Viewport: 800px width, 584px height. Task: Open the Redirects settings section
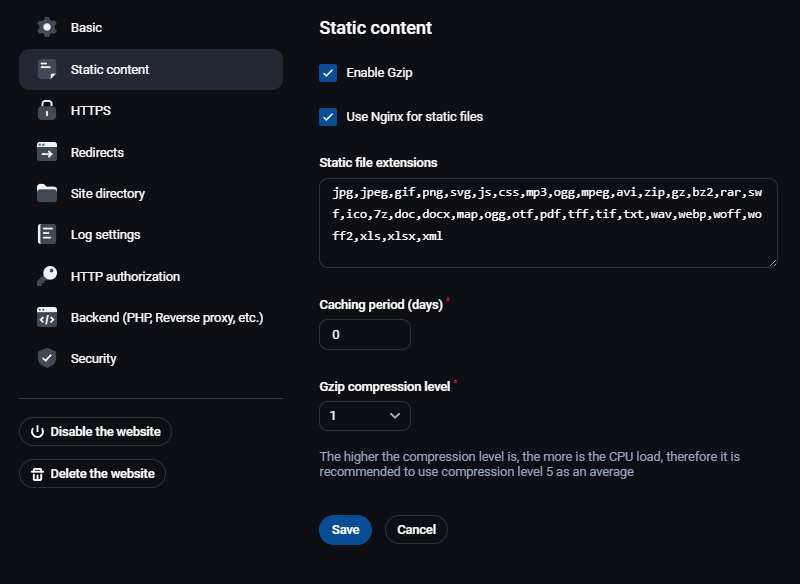[x=97, y=152]
